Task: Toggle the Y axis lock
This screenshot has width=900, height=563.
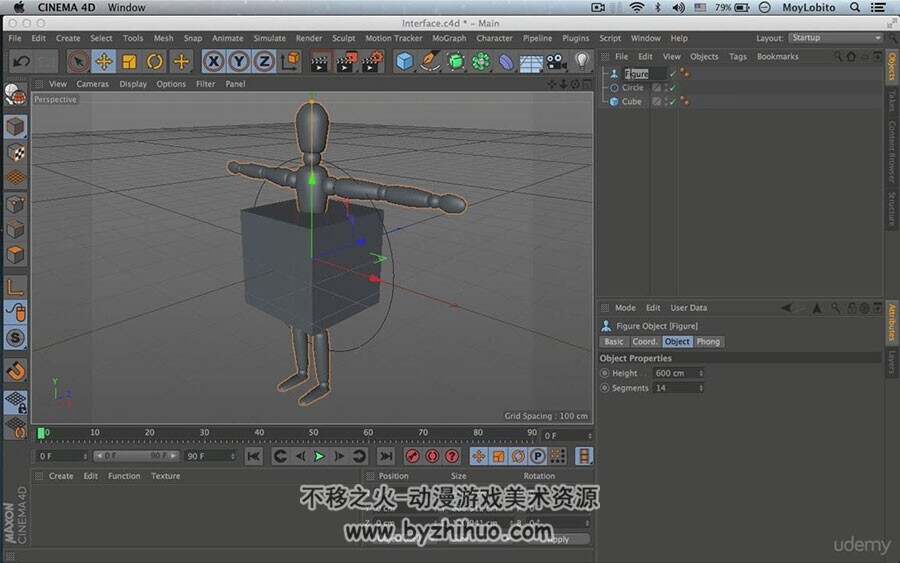Action: pyautogui.click(x=239, y=61)
